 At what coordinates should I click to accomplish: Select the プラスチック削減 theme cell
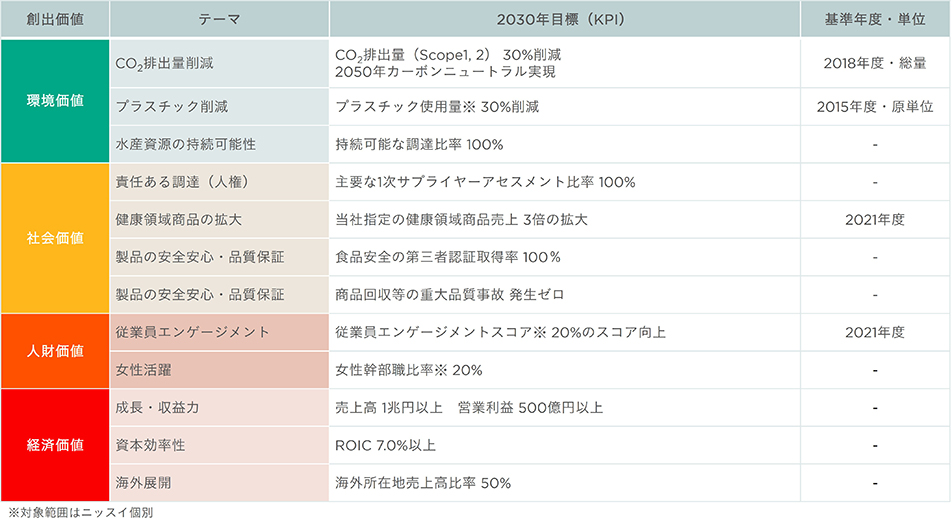tap(219, 107)
